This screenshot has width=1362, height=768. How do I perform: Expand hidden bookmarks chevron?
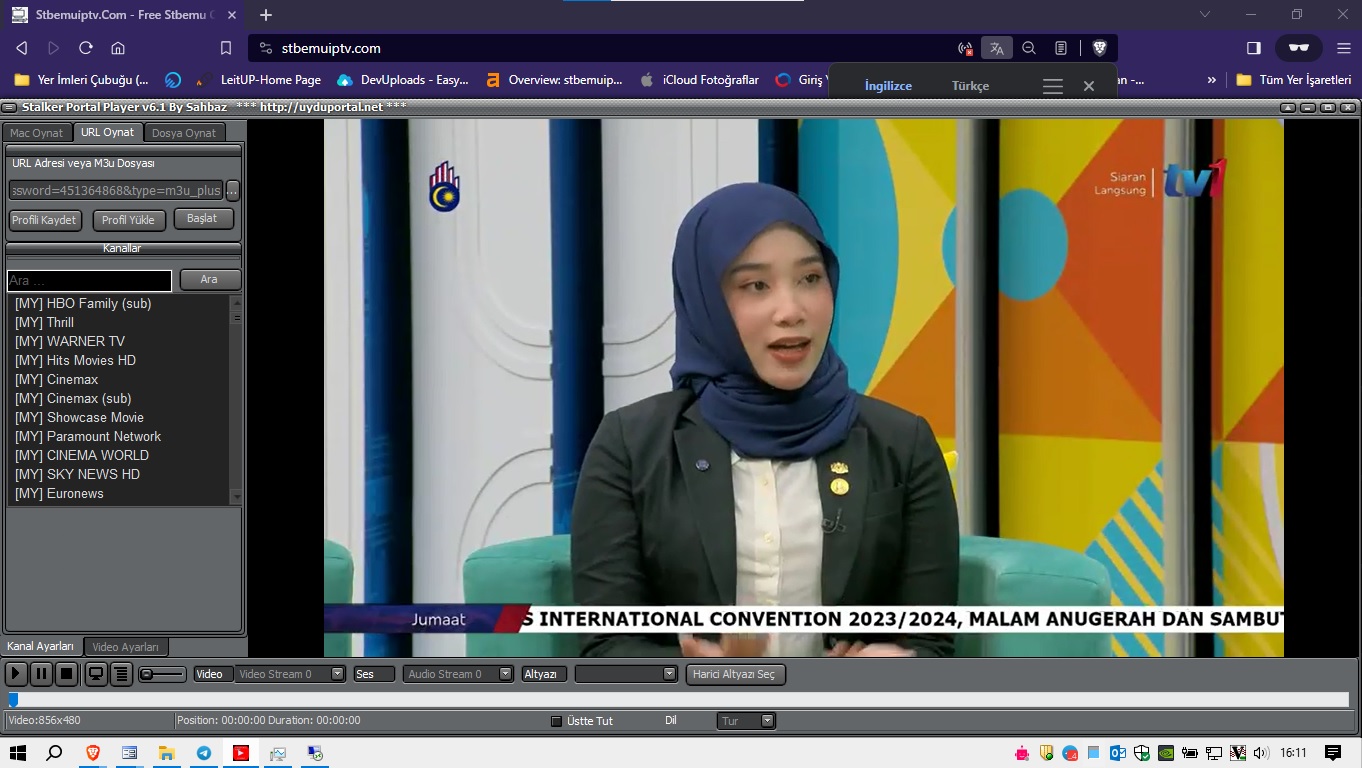pos(1212,80)
